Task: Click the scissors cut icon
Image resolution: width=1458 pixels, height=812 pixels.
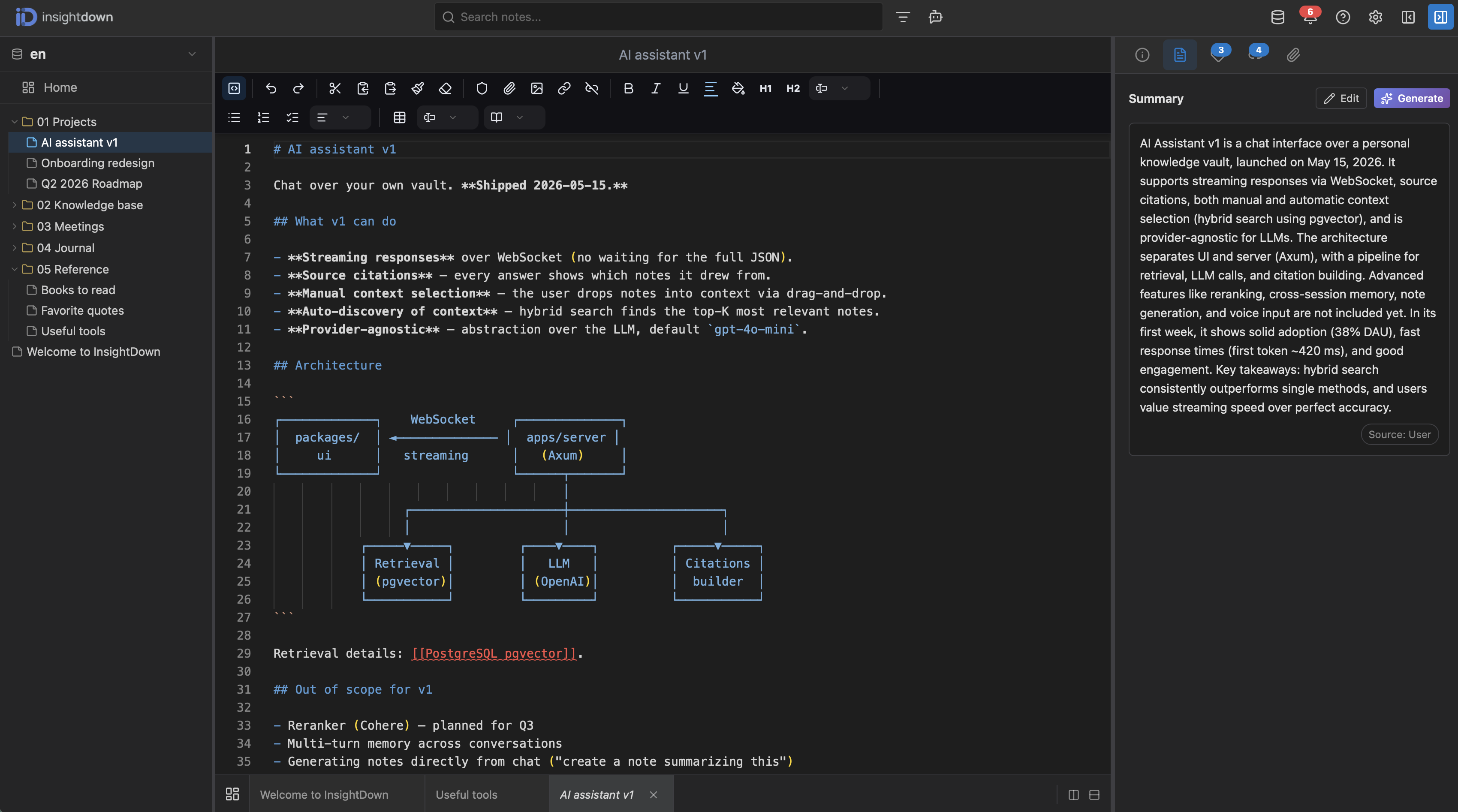Action: pyautogui.click(x=335, y=88)
